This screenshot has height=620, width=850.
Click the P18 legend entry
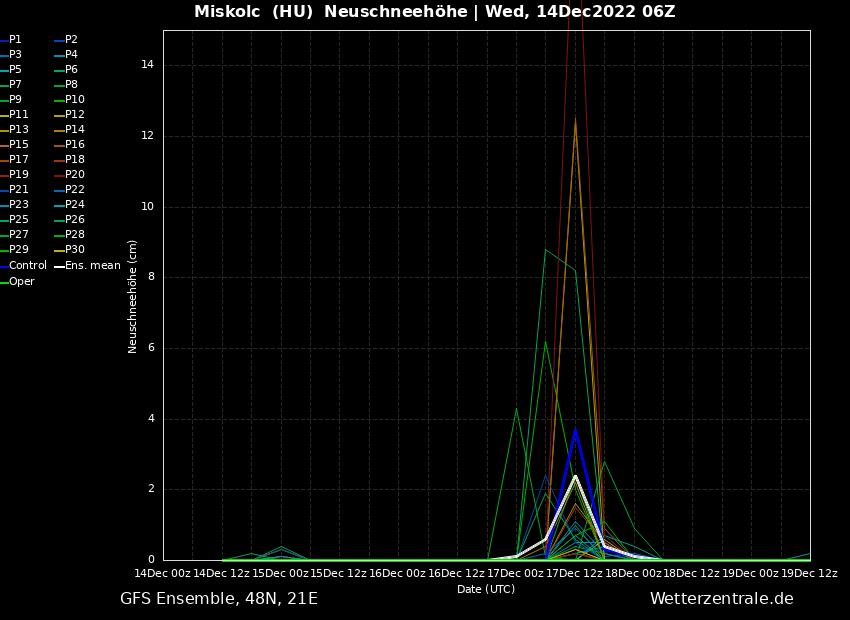click(75, 160)
